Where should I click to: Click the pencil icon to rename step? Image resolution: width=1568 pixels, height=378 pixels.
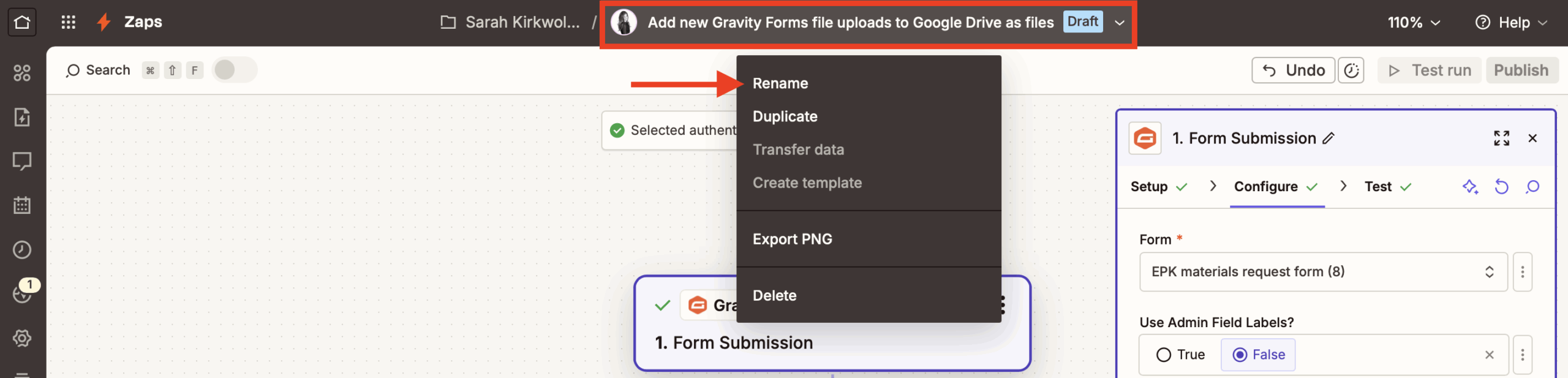click(1329, 138)
